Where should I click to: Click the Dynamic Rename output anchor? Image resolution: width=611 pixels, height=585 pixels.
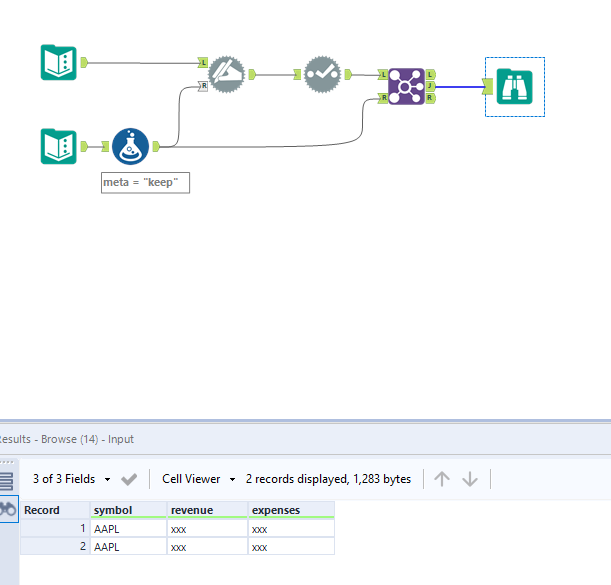[x=252, y=74]
